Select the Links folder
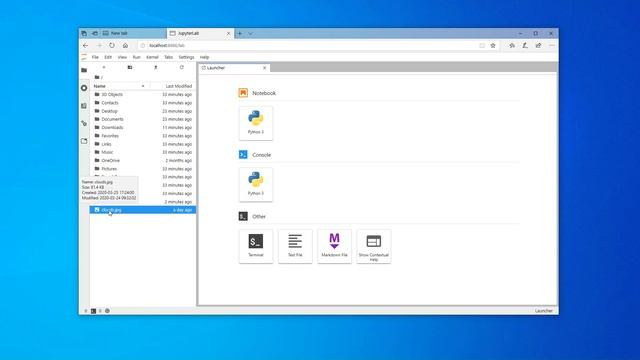 point(143,144)
